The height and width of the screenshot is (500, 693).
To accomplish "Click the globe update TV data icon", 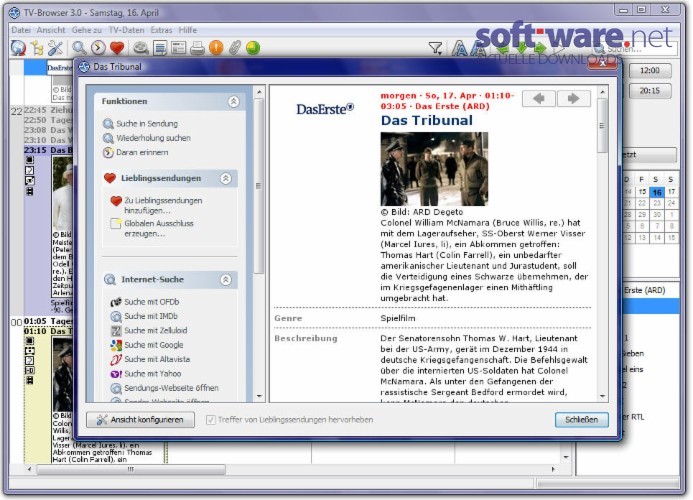I will 18,48.
